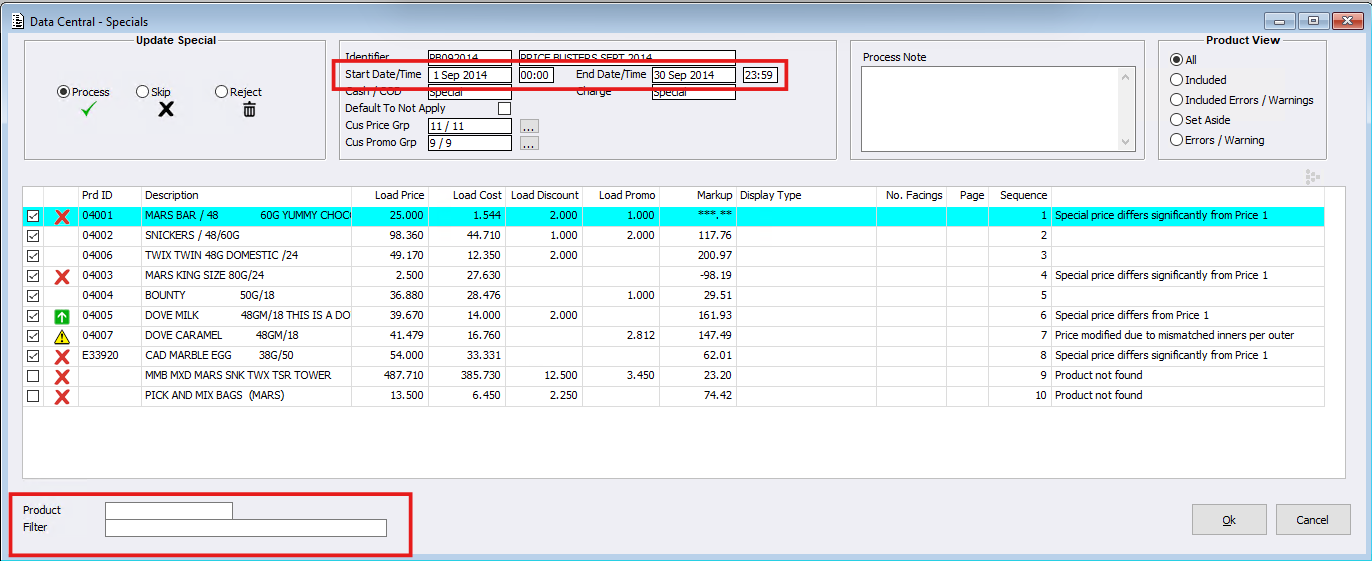Viewport: 1372px width, 561px height.
Task: Click the Page column header
Action: [x=966, y=196]
